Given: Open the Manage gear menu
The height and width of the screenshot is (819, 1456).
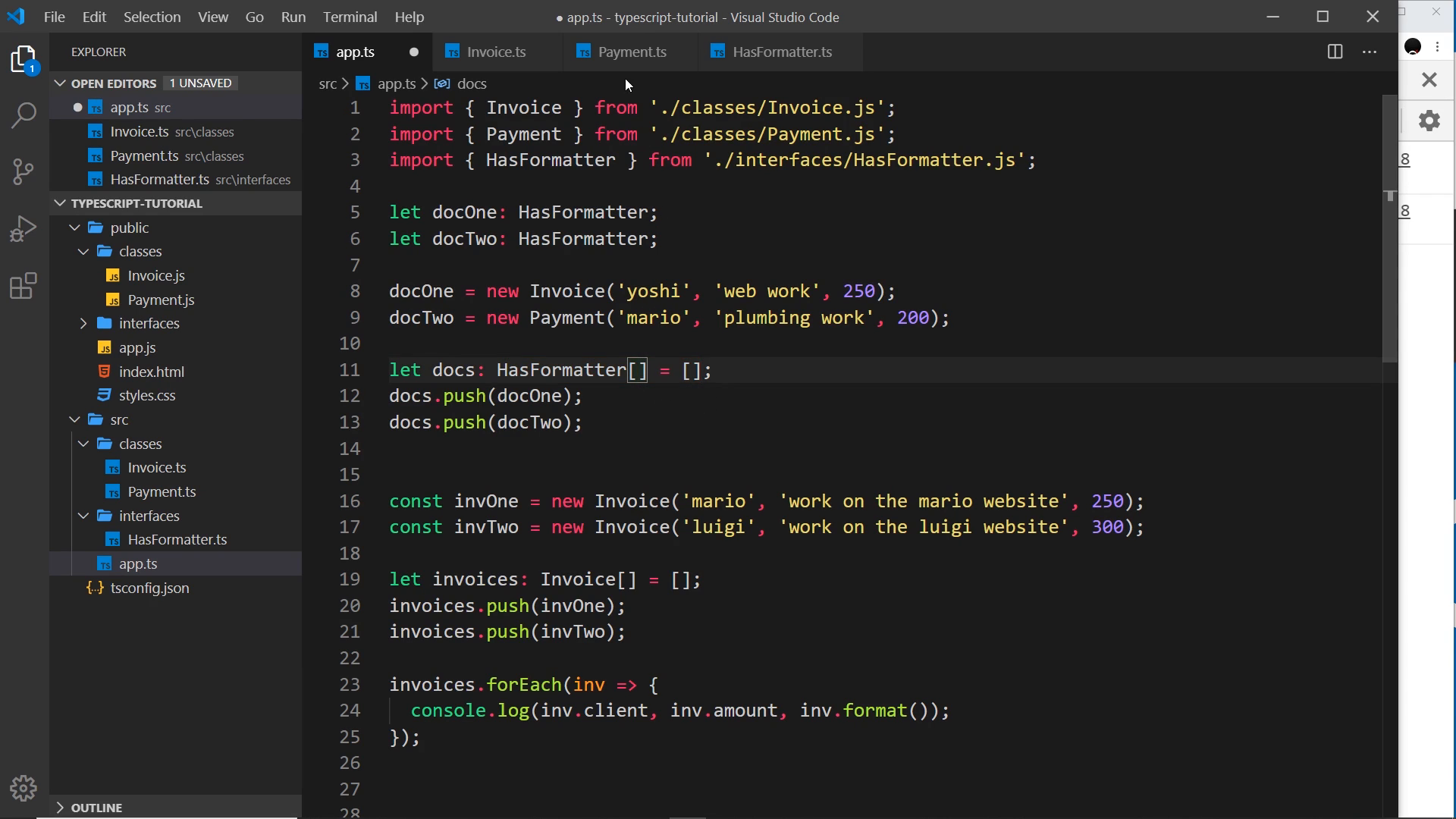Looking at the screenshot, I should (x=24, y=789).
